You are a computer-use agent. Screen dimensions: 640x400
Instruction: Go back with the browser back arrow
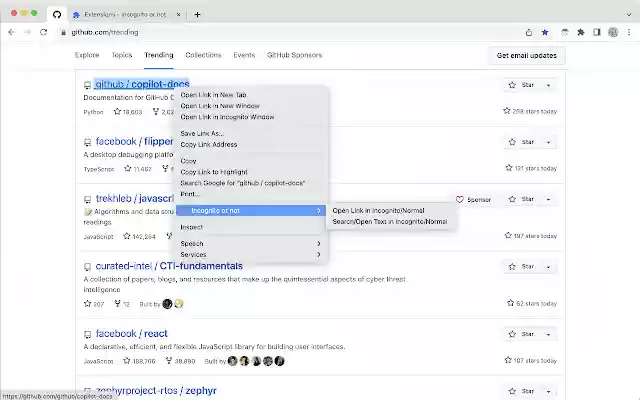click(x=11, y=32)
